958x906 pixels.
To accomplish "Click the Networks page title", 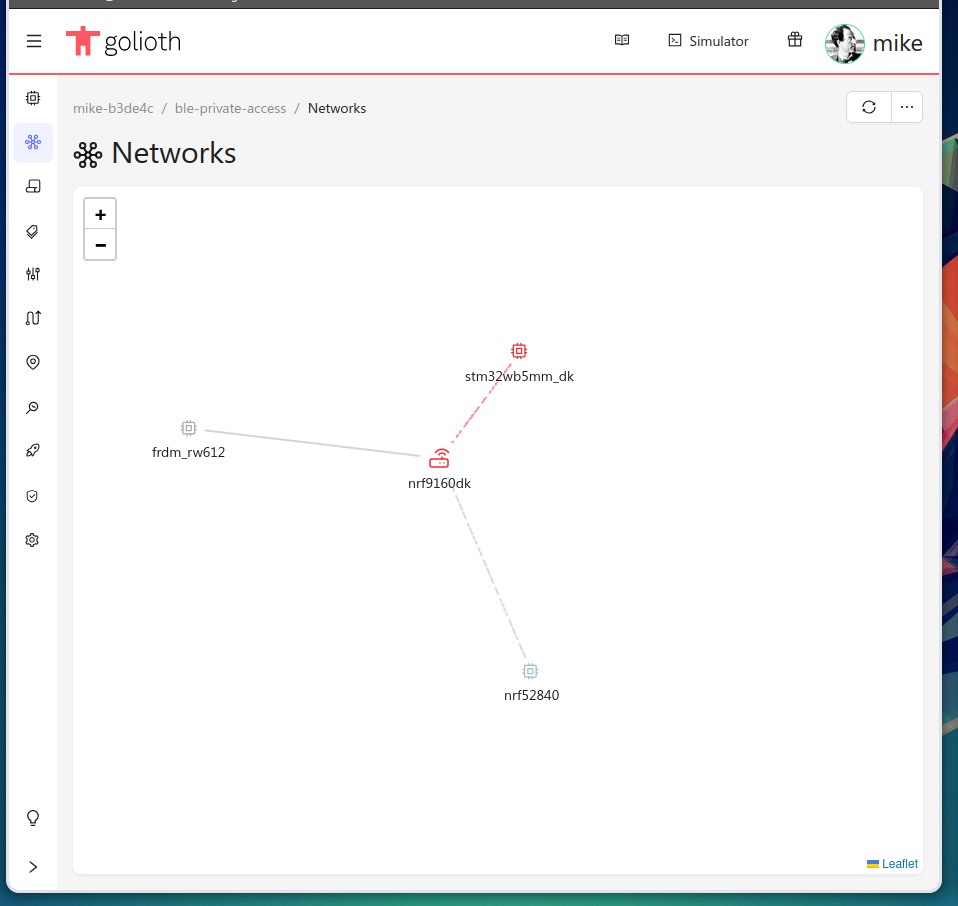I will 174,153.
